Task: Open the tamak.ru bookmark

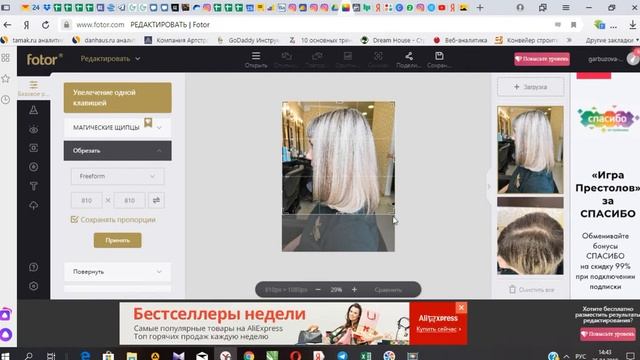Action: point(33,40)
